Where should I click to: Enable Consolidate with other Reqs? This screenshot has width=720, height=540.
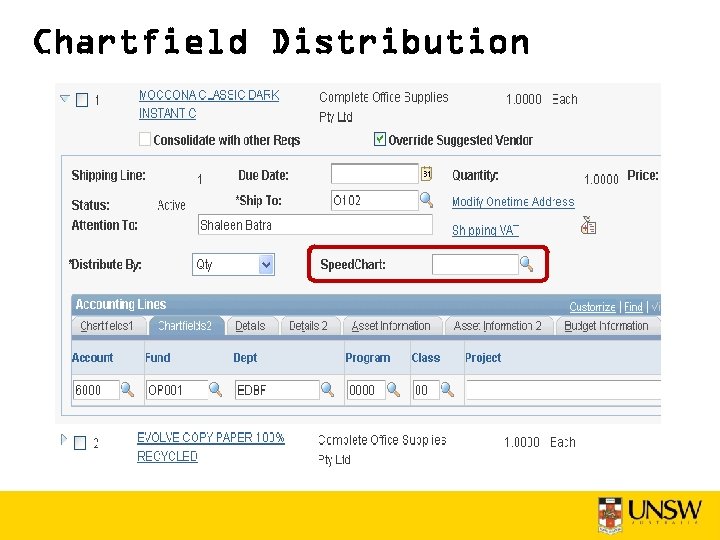145,139
